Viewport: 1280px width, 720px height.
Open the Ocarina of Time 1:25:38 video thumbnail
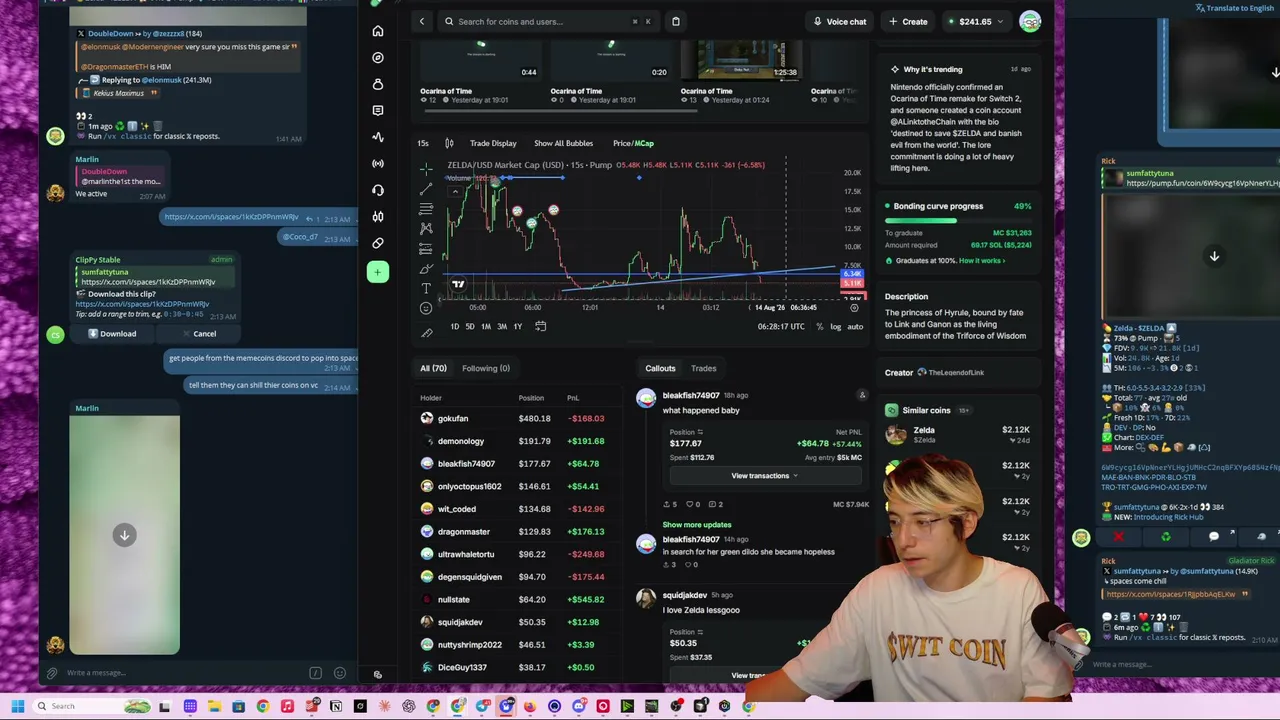coord(741,60)
